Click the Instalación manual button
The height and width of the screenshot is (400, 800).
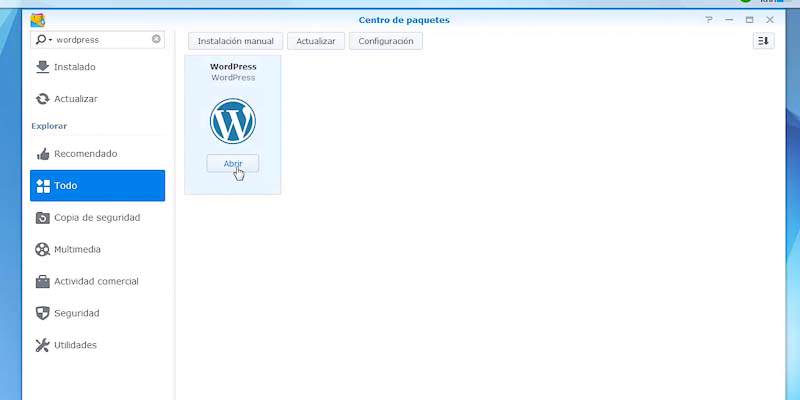click(235, 41)
